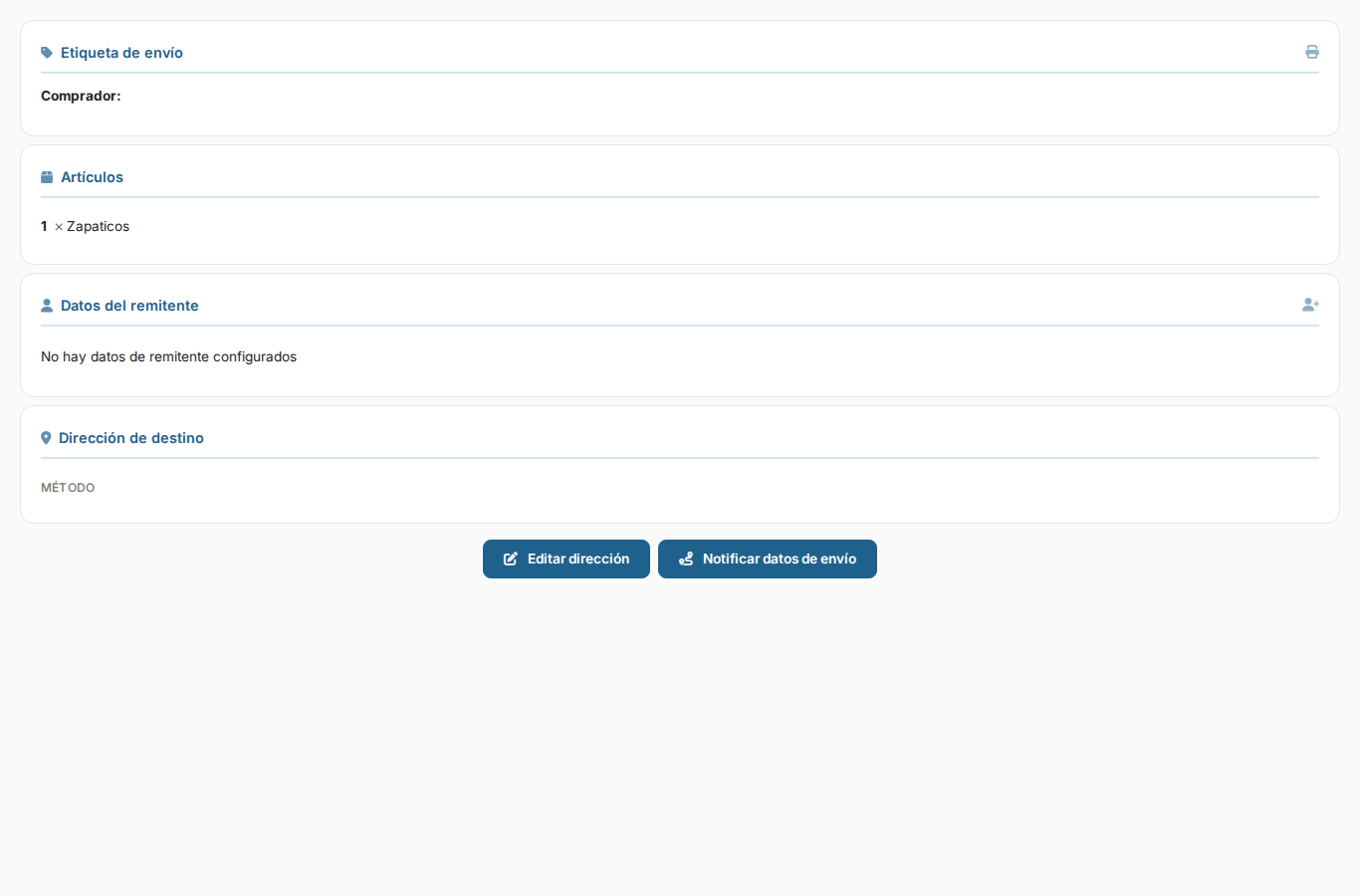The width and height of the screenshot is (1360, 896).
Task: Select the Etiqueta de envío heading
Action: (x=121, y=53)
